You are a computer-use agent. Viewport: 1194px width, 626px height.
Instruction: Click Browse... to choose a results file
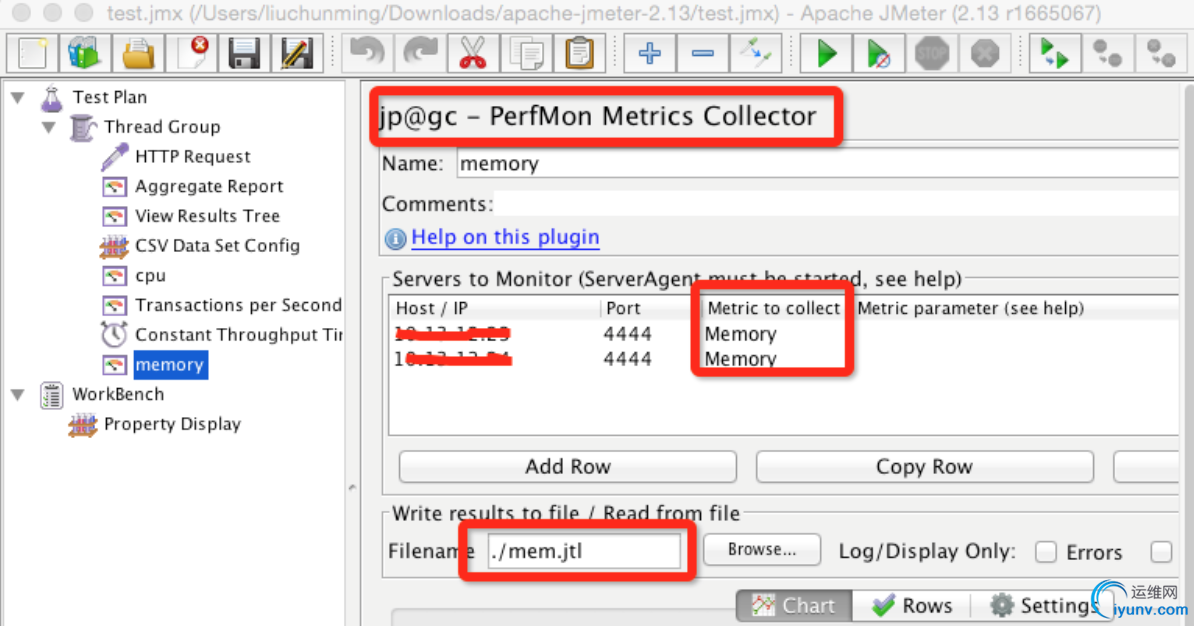pyautogui.click(x=762, y=550)
